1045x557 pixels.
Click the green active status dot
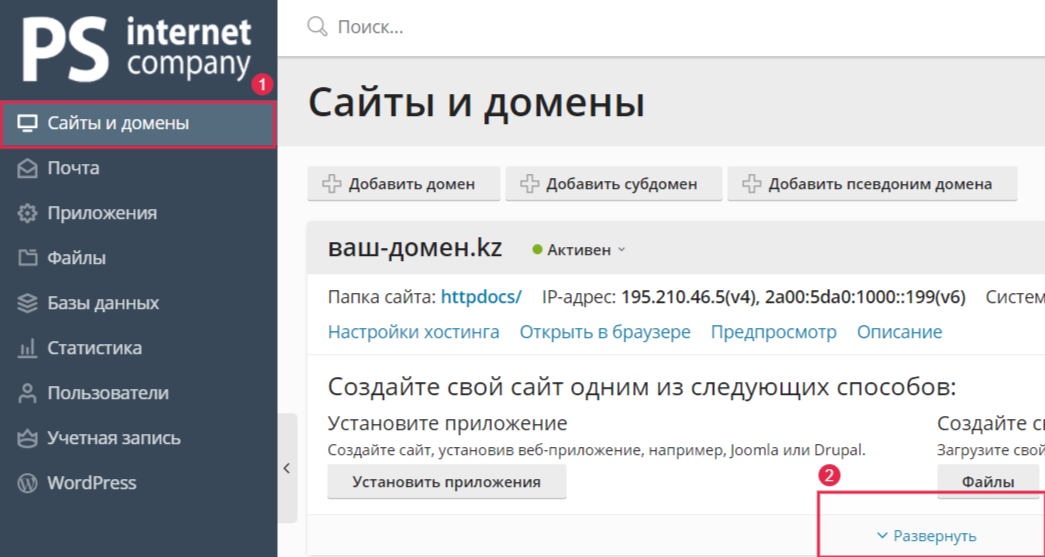click(x=538, y=251)
